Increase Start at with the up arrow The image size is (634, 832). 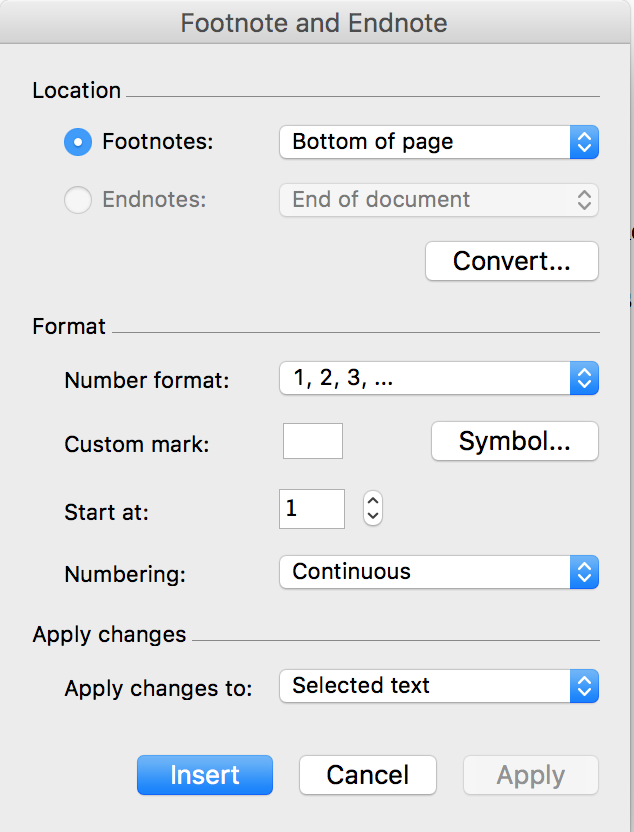tap(373, 501)
